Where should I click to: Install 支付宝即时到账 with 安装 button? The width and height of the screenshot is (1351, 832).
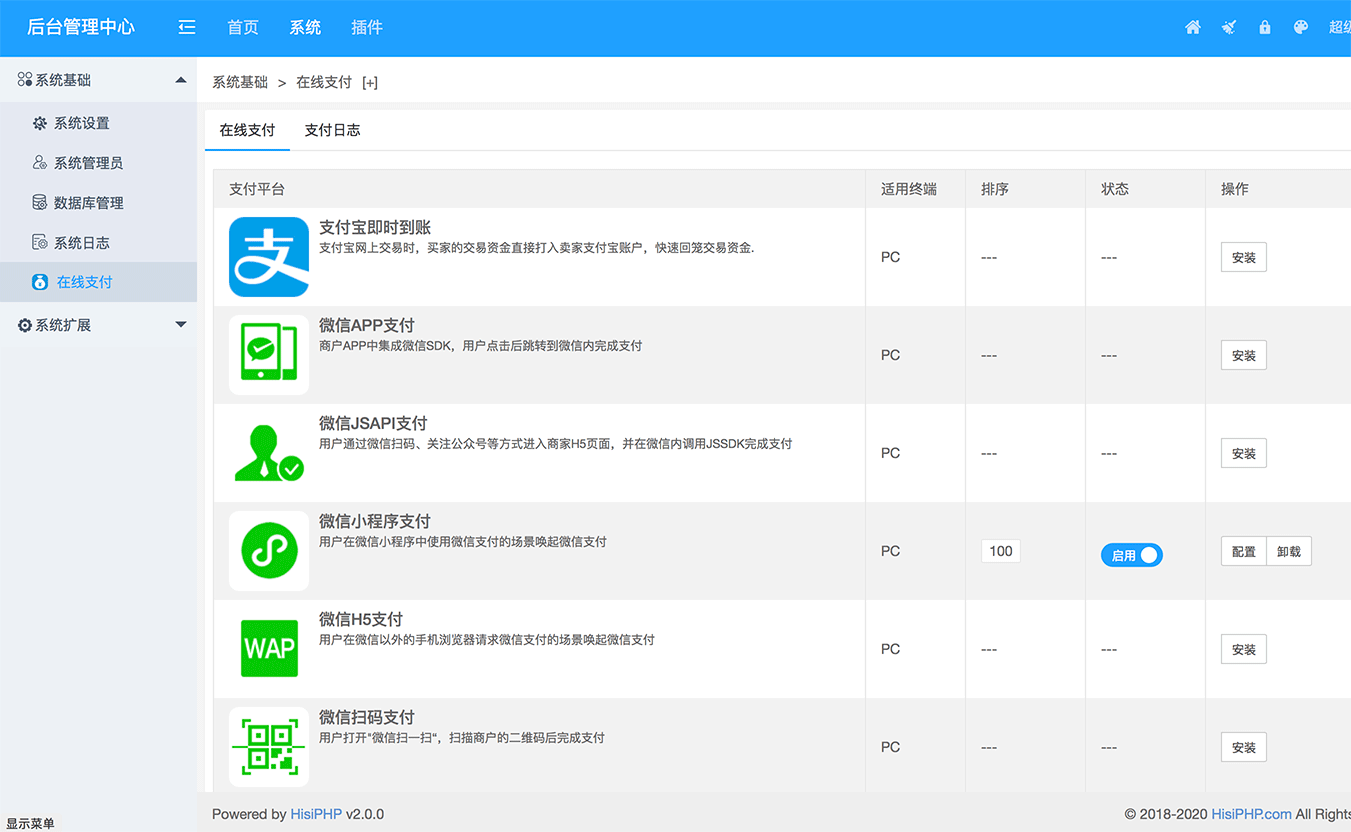click(1244, 257)
